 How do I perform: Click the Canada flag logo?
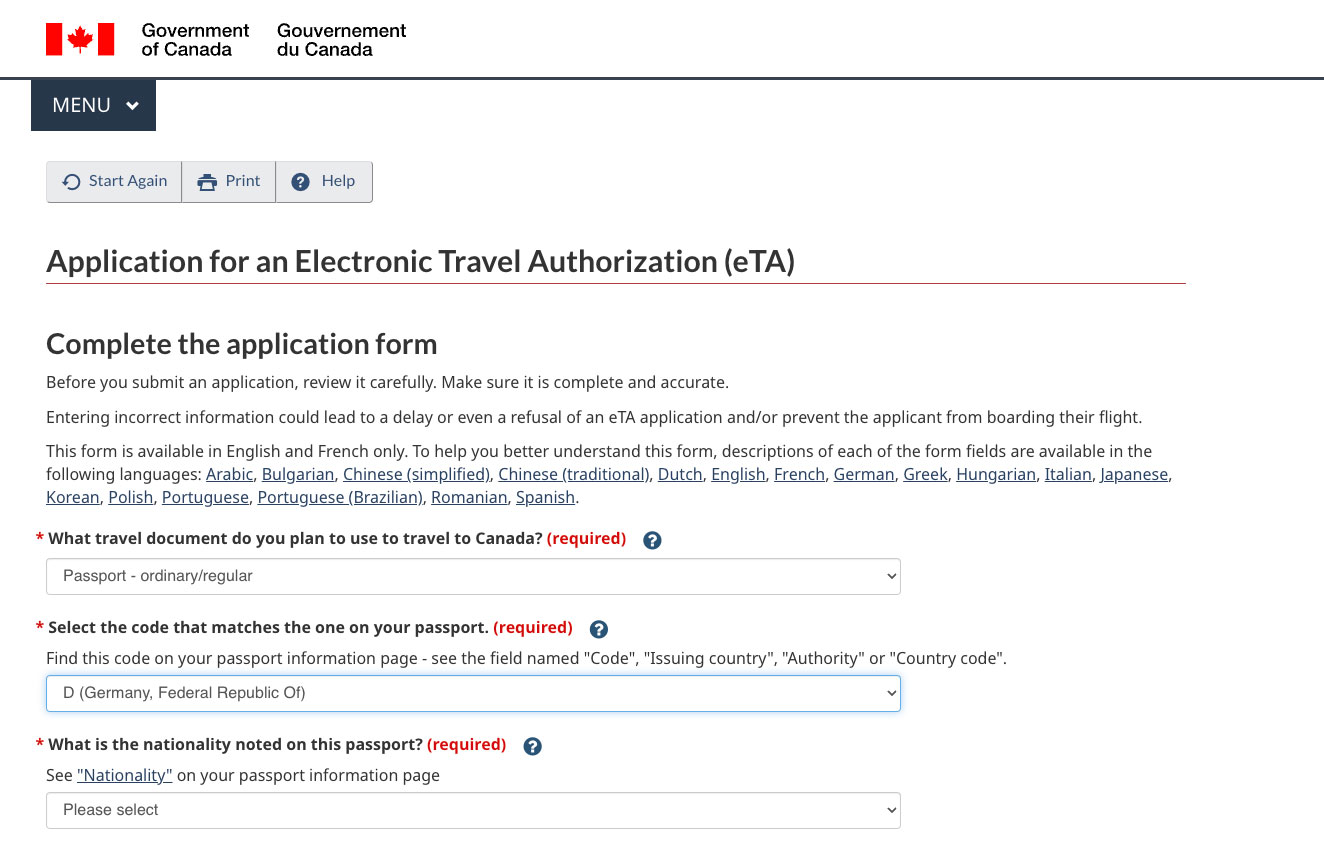point(80,39)
